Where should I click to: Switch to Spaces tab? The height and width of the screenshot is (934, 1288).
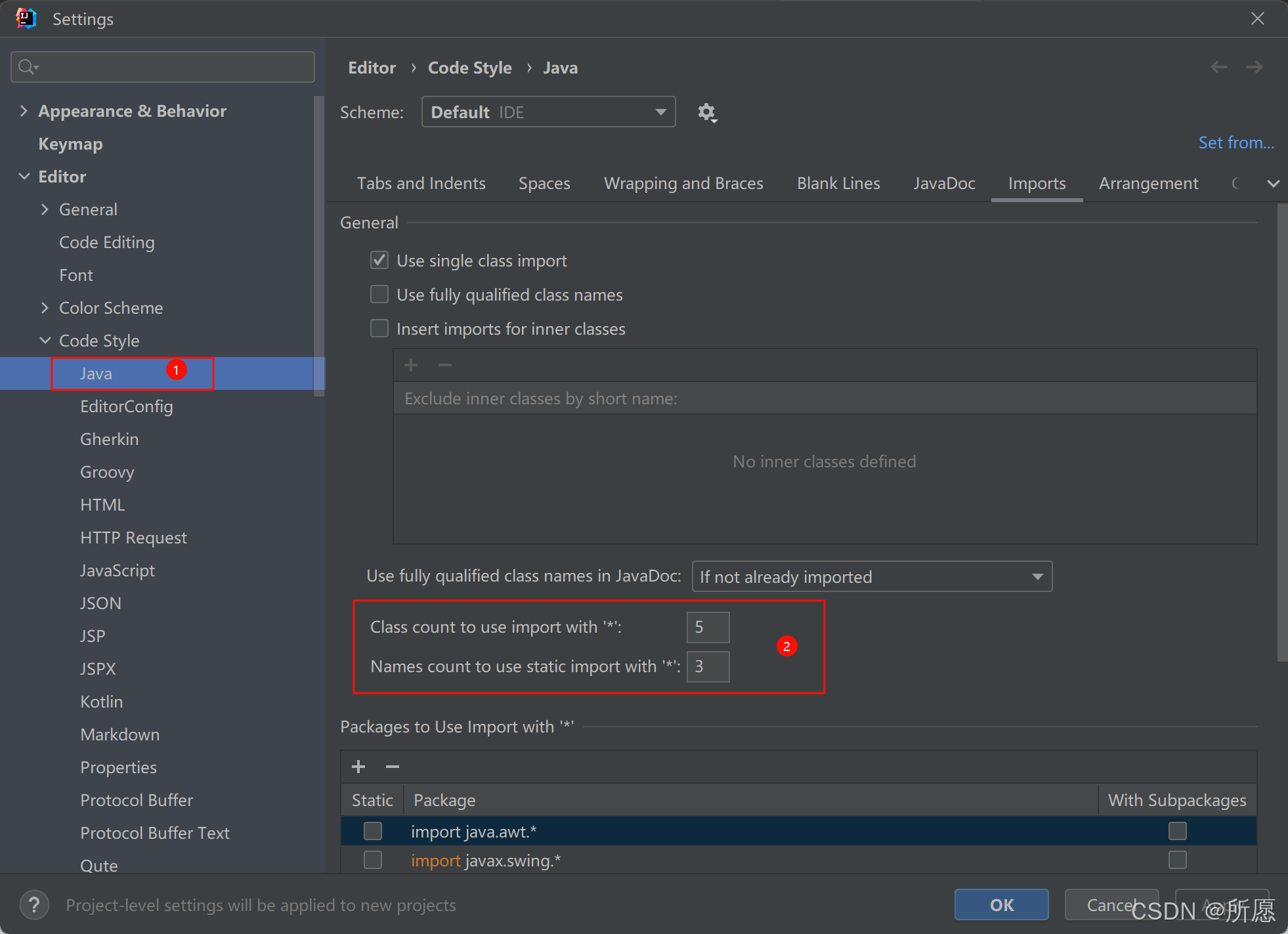[x=544, y=183]
